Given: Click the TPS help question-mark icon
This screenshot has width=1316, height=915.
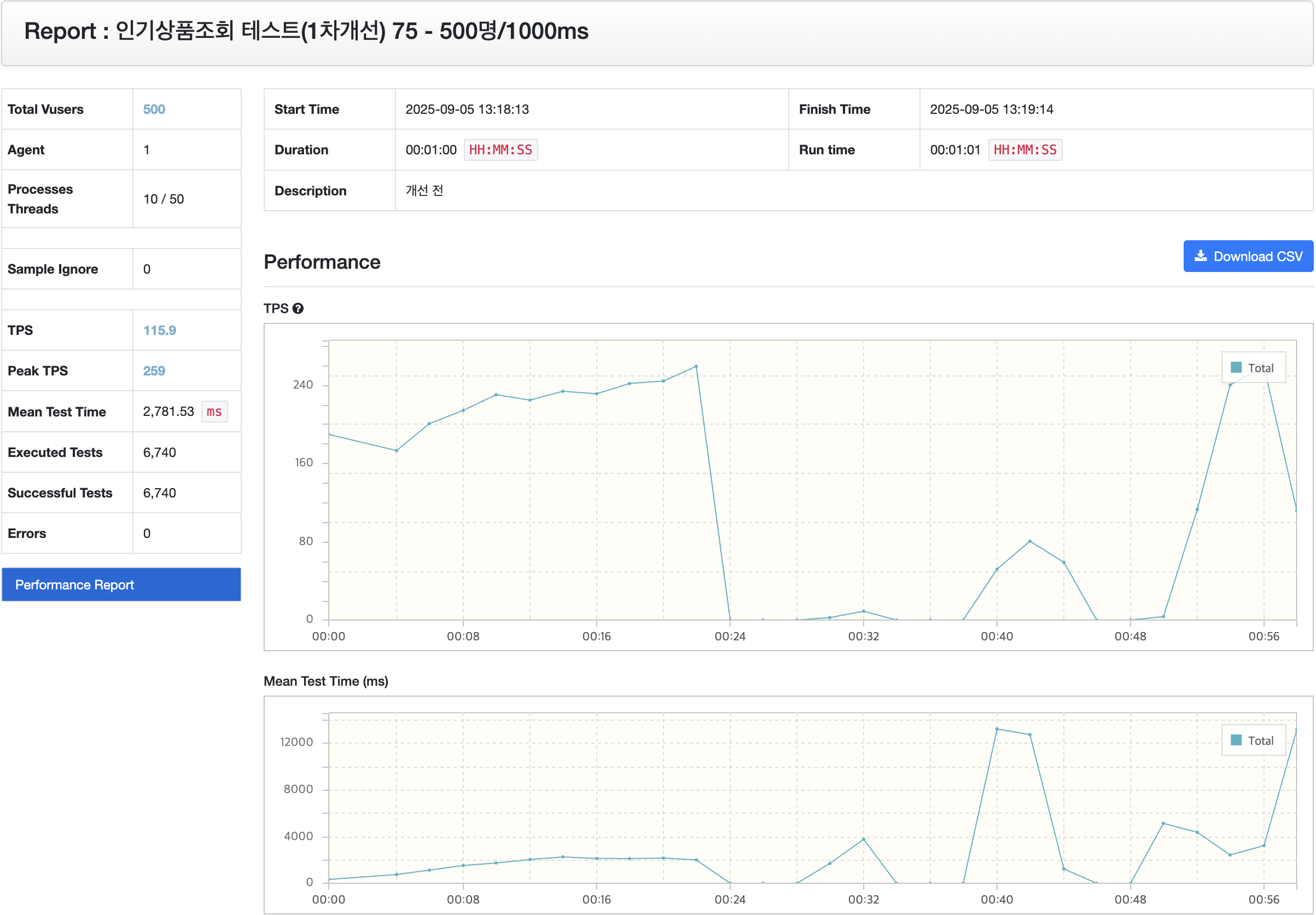Looking at the screenshot, I should coord(298,309).
